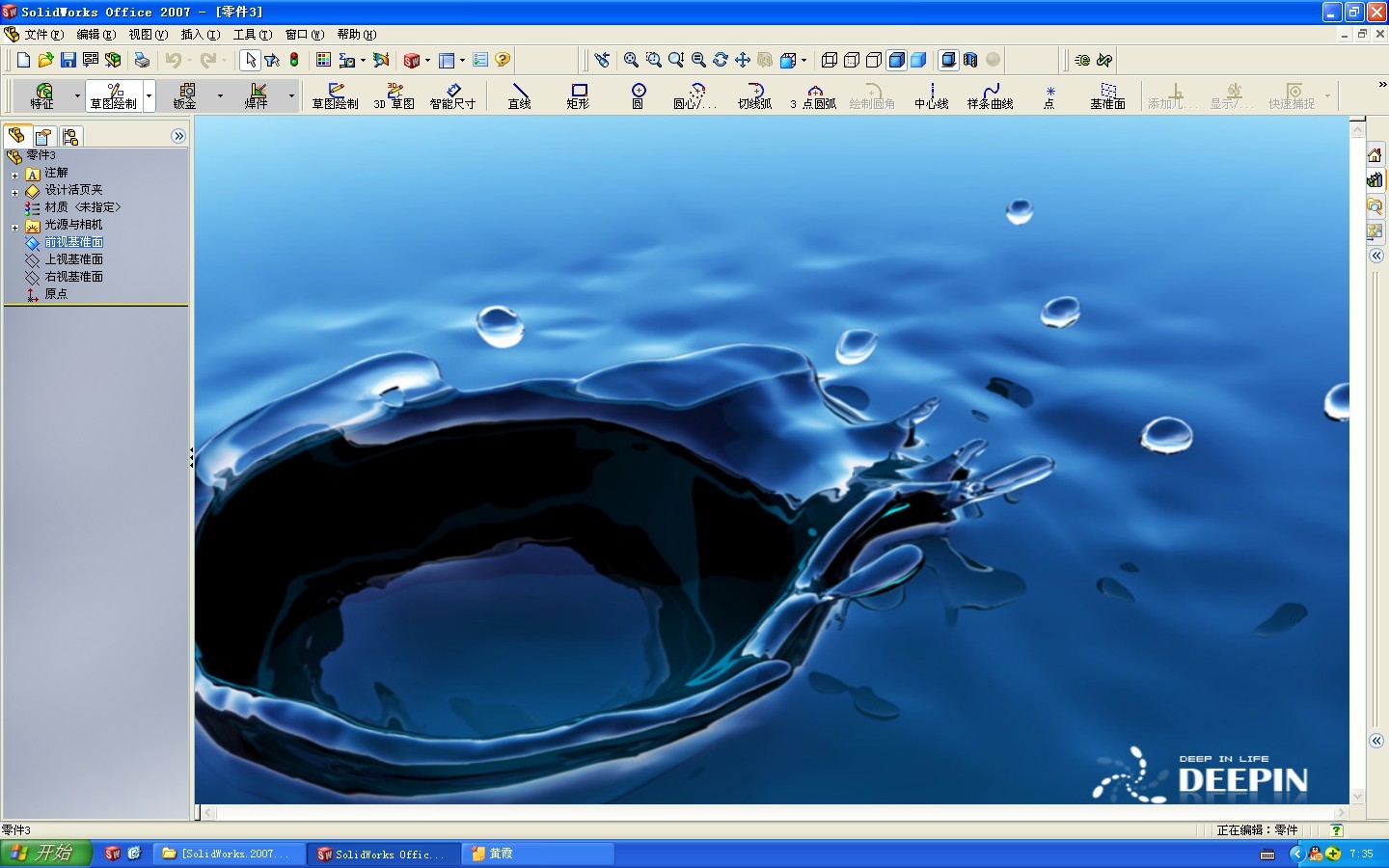Choose Shaded With Edges display icon
Image resolution: width=1389 pixels, height=868 pixels.
(x=896, y=60)
